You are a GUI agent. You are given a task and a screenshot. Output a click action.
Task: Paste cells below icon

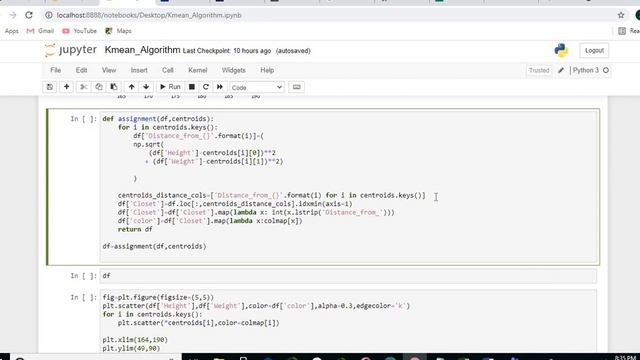(x=114, y=87)
